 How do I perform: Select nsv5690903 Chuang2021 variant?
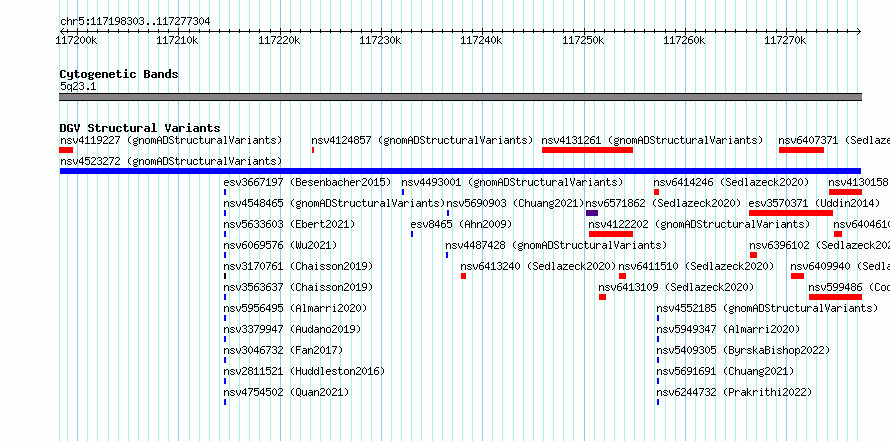pyautogui.click(x=515, y=203)
